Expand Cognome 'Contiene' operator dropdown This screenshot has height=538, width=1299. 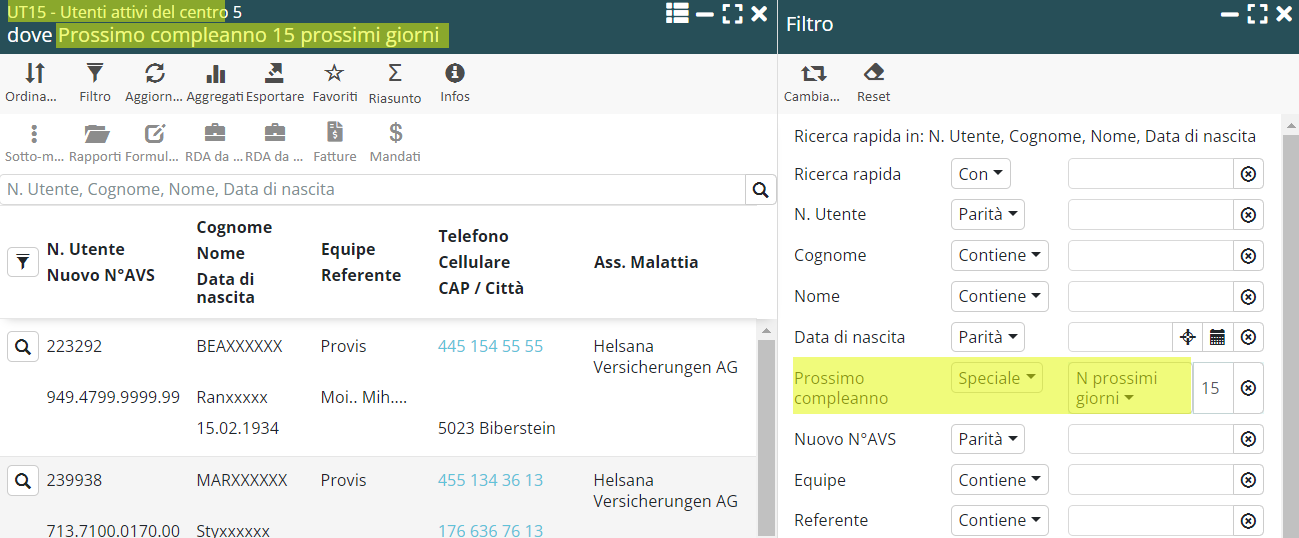pos(999,255)
